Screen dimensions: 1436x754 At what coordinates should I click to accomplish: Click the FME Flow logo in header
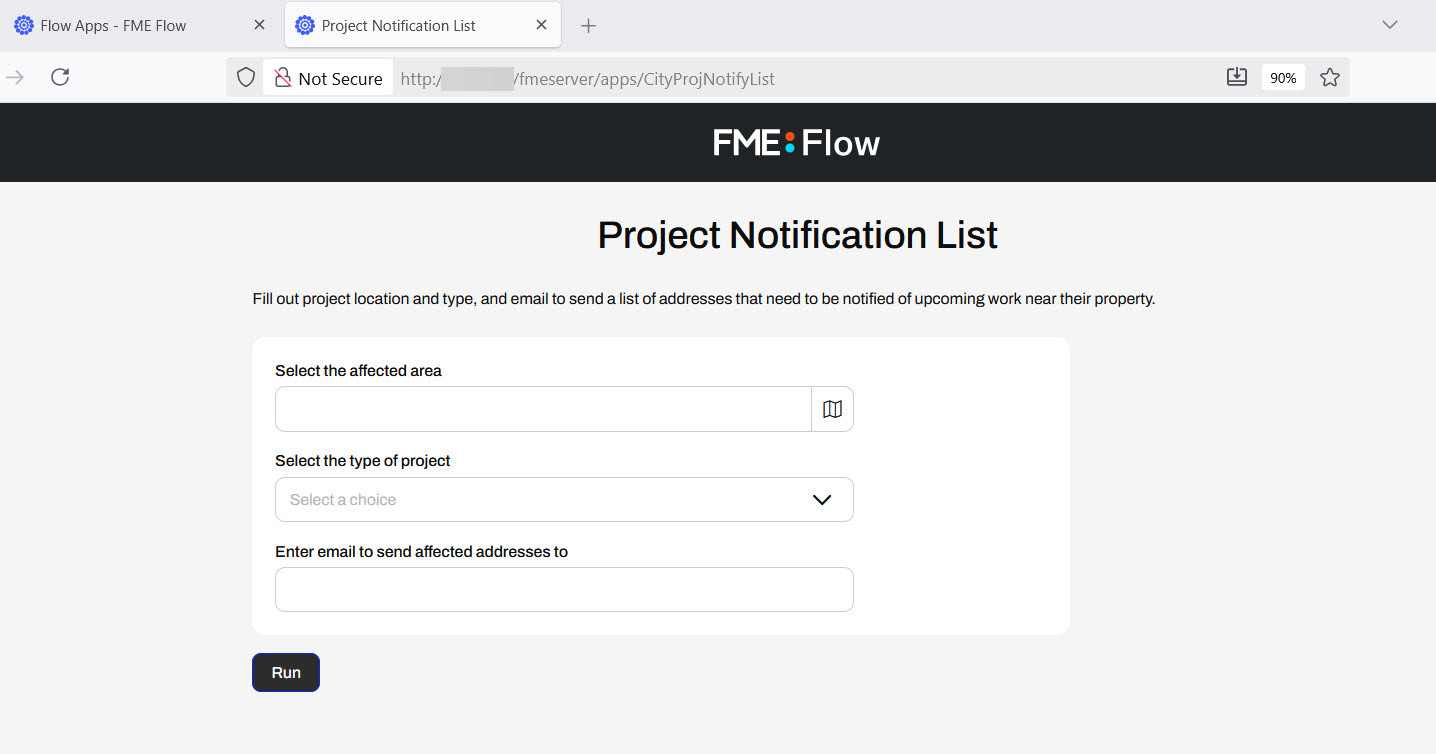click(x=796, y=143)
